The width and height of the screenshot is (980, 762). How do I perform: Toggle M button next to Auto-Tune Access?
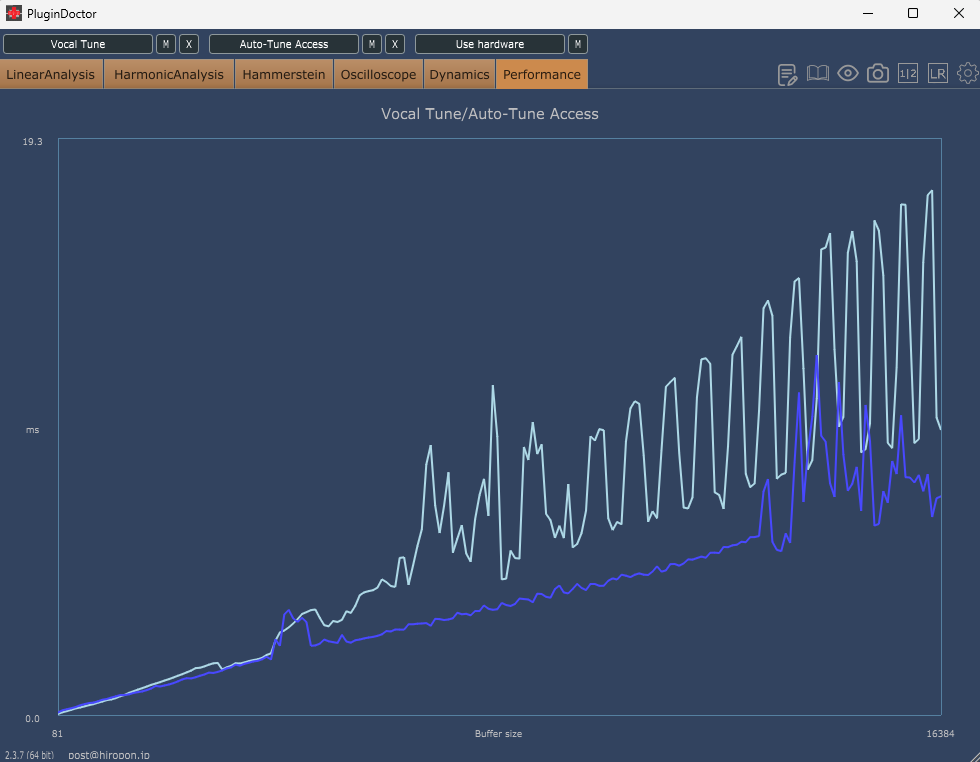click(372, 44)
